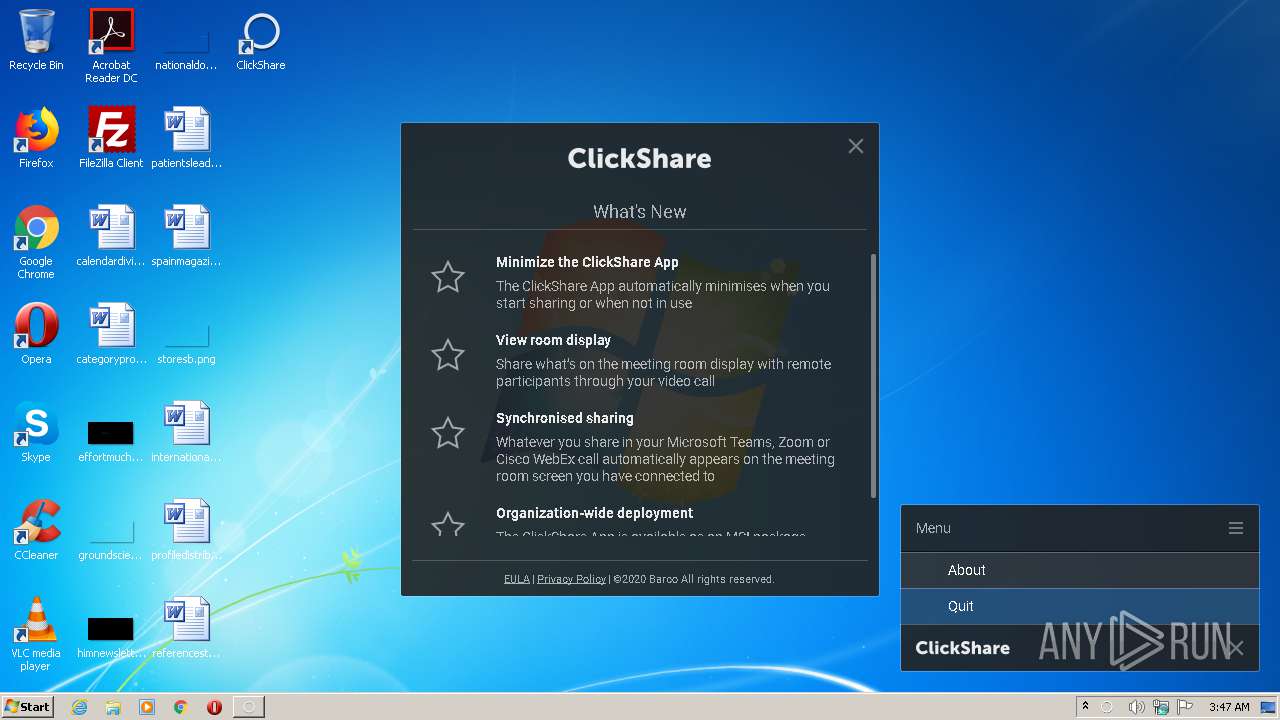This screenshot has height=720, width=1280.
Task: Open the Recycle Bin icon
Action: pos(36,41)
